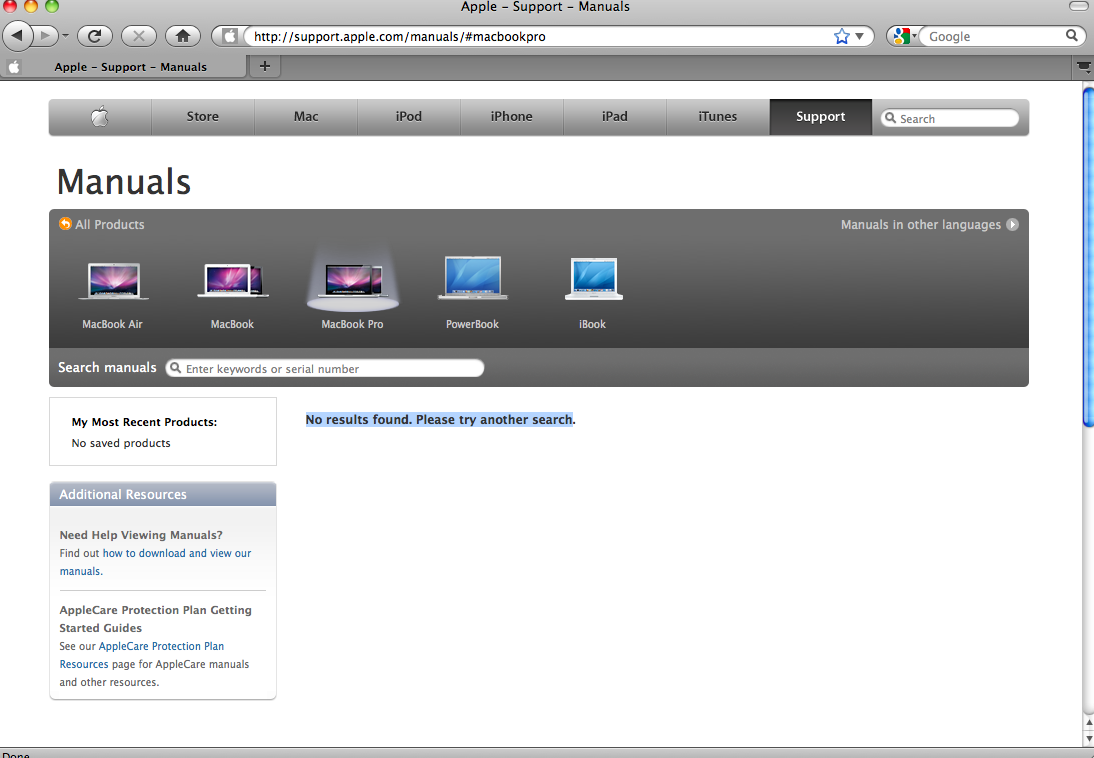The image size is (1094, 758).
Task: Click the Stop loading X button
Action: pyautogui.click(x=139, y=36)
